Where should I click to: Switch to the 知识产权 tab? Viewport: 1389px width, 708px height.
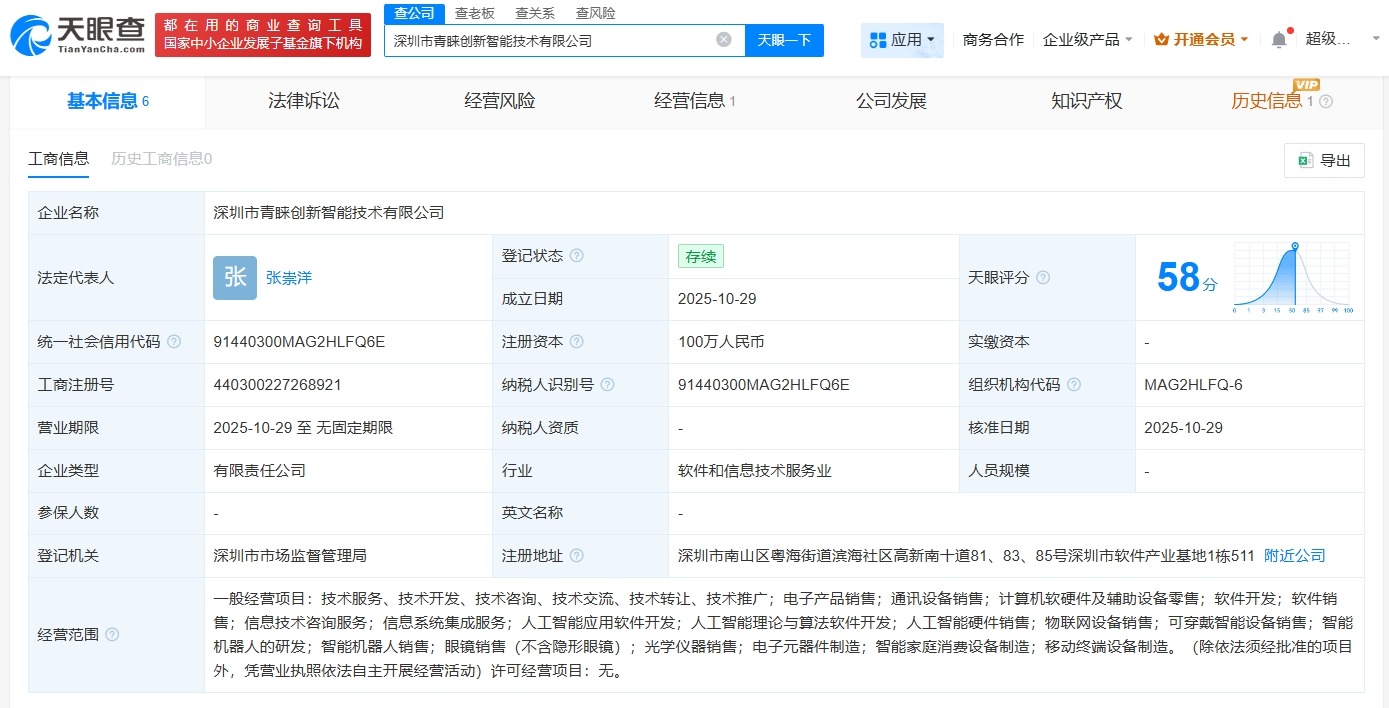click(x=1086, y=100)
